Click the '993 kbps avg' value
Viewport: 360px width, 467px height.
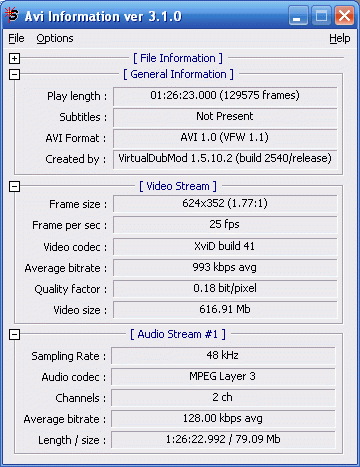tap(225, 268)
